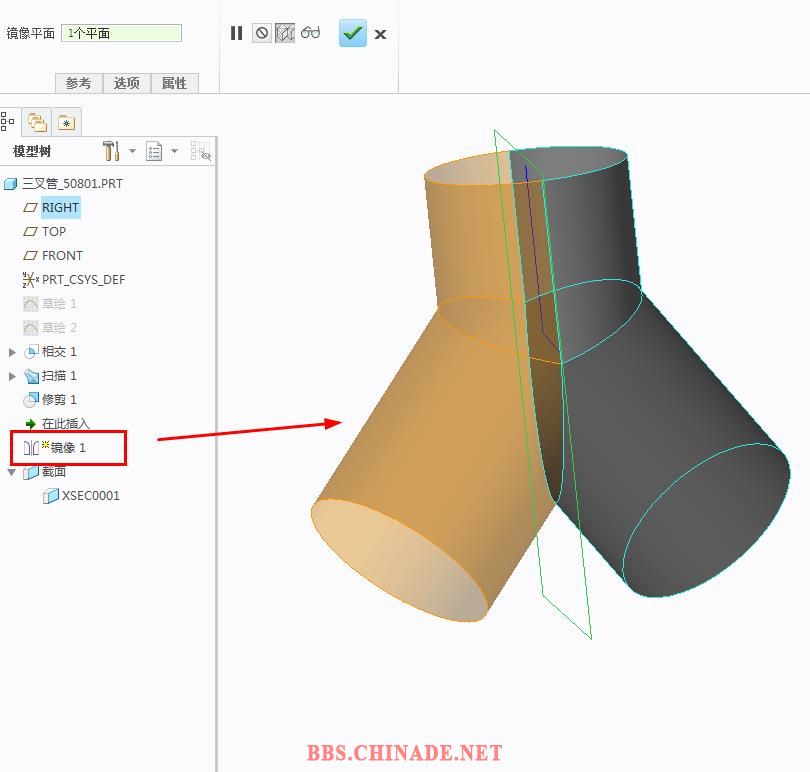Image resolution: width=810 pixels, height=772 pixels.
Task: Click the mirror plane input field
Action: pyautogui.click(x=121, y=33)
